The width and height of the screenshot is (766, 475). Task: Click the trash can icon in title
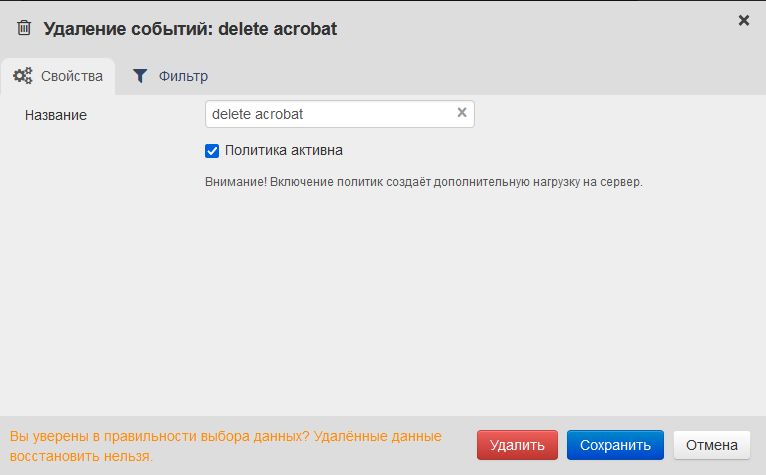(24, 28)
